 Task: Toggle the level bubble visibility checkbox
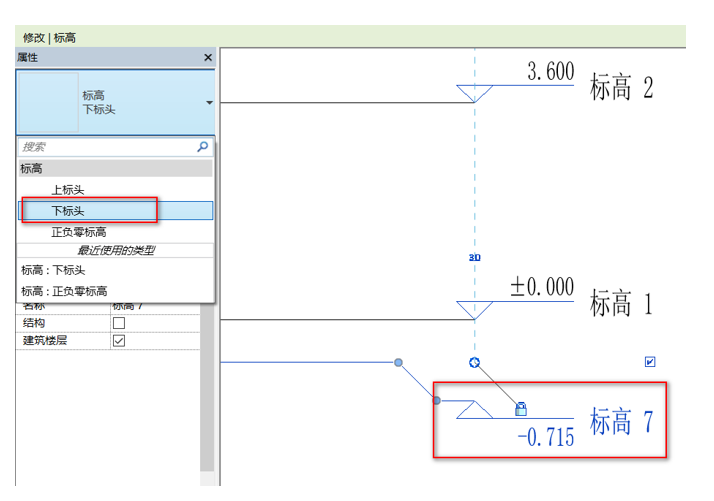[650, 362]
